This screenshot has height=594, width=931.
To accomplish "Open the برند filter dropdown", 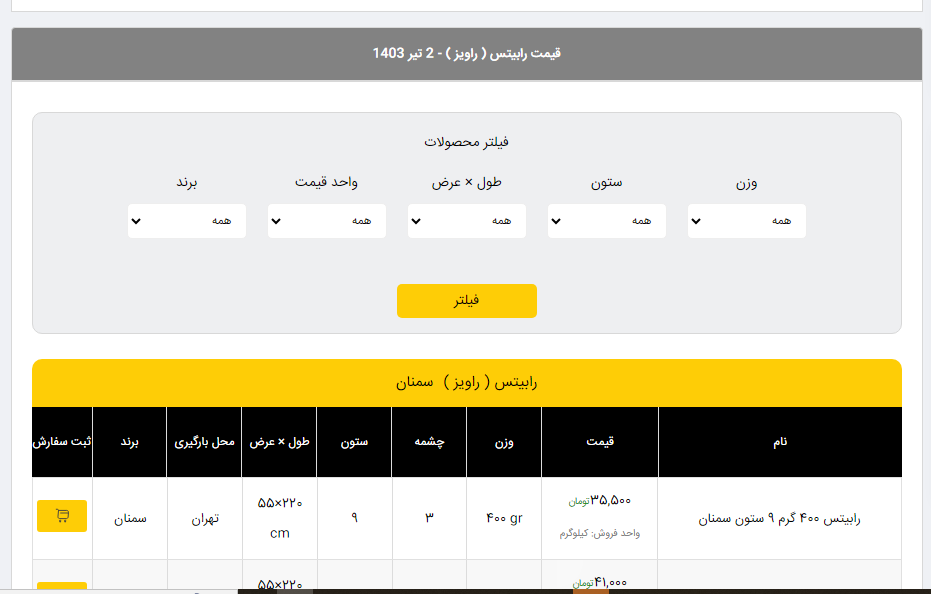I will [x=186, y=221].
